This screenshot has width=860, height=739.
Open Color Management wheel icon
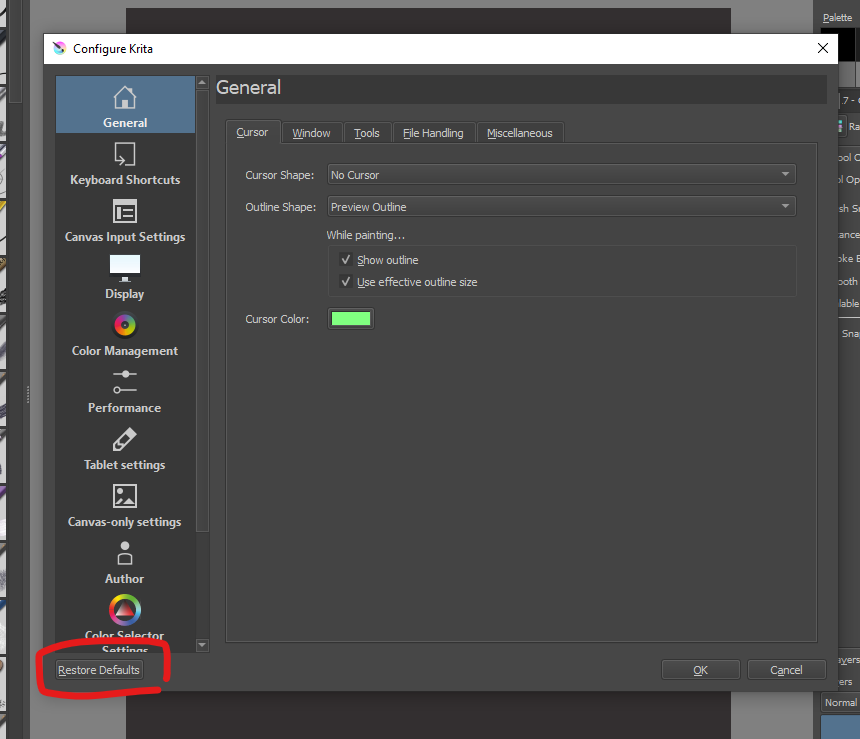click(125, 325)
